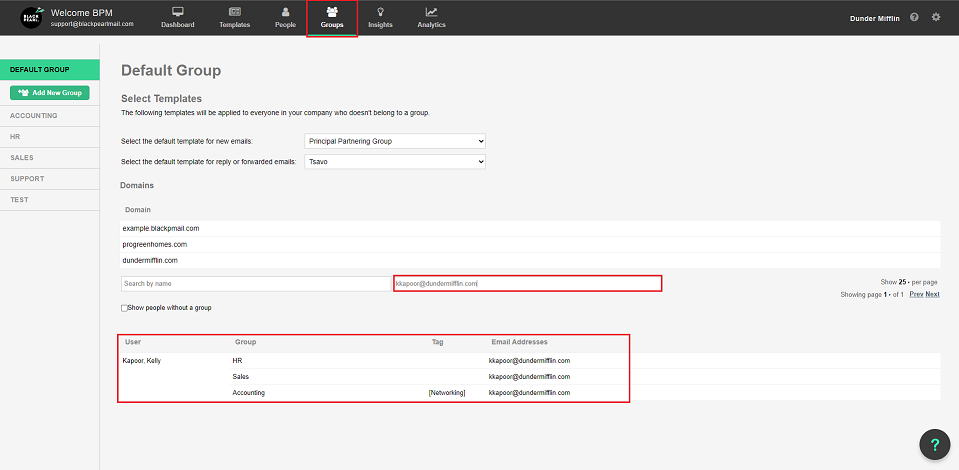Screen dimensions: 959x470
Task: Go to the People icon
Action: [285, 12]
